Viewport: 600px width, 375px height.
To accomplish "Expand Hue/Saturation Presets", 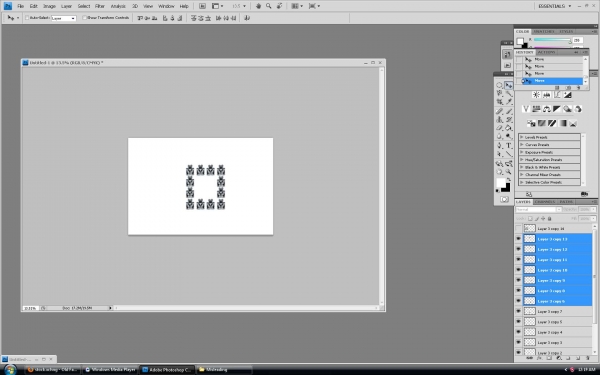I will (521, 160).
